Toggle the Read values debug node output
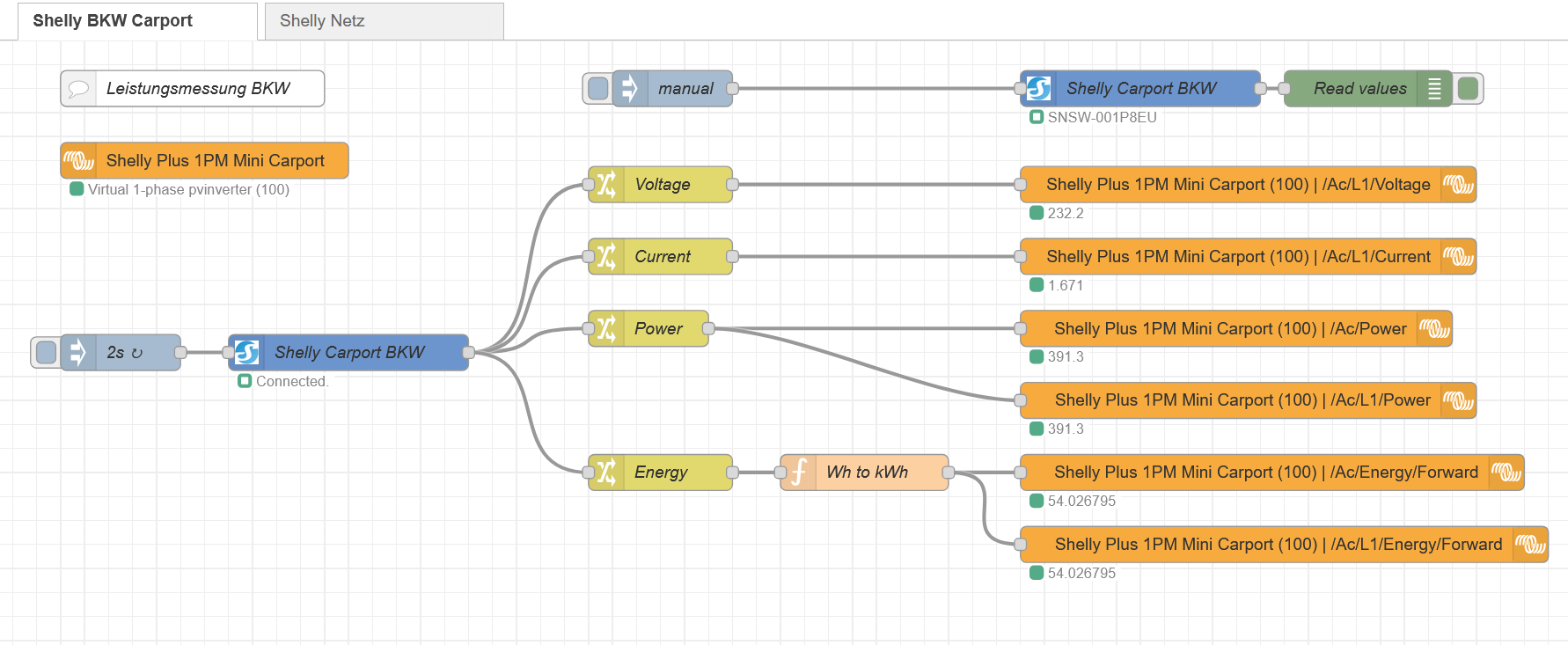The width and height of the screenshot is (1568, 645). (x=1468, y=88)
